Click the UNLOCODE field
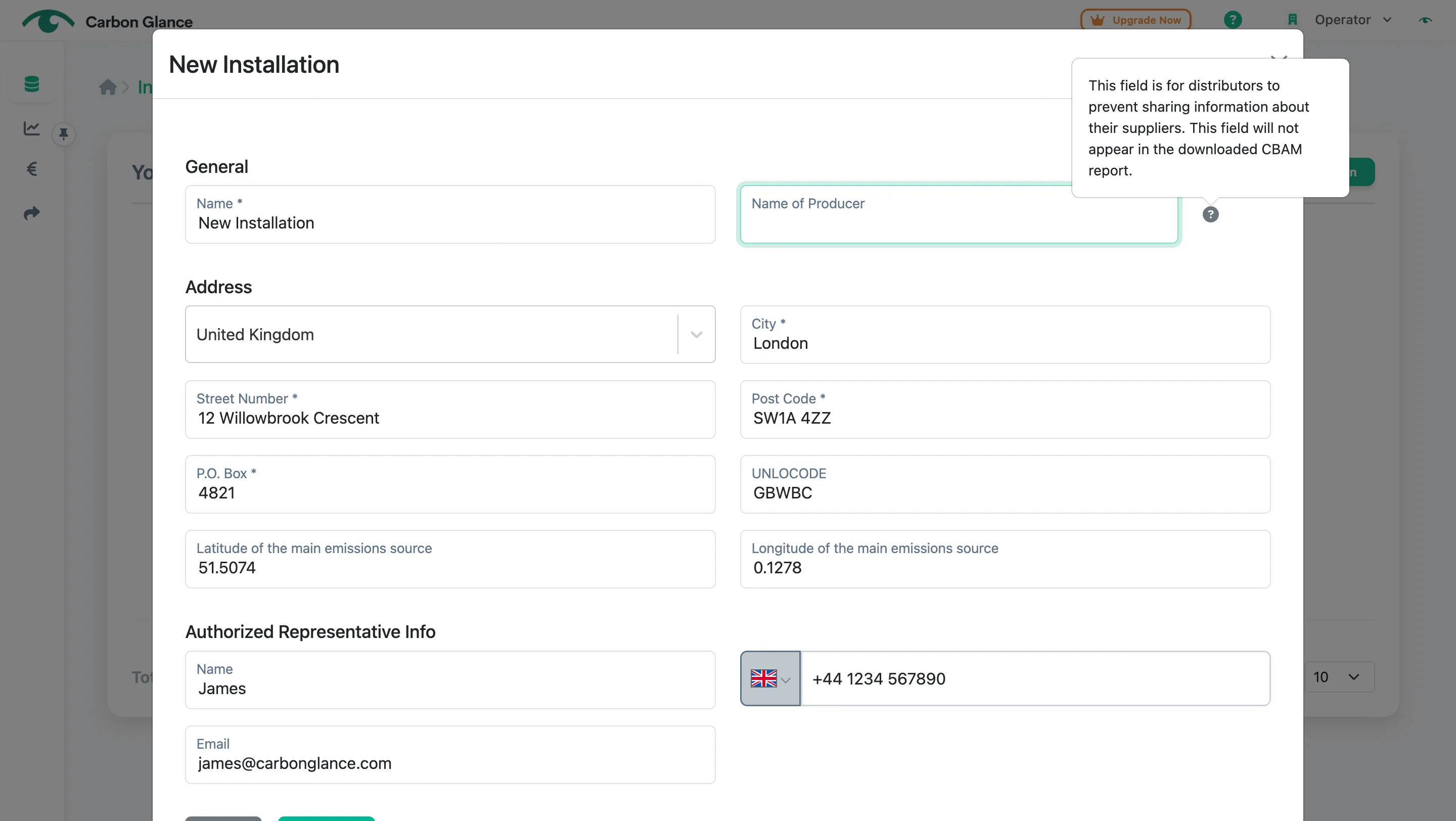Image resolution: width=1456 pixels, height=821 pixels. pos(1005,484)
